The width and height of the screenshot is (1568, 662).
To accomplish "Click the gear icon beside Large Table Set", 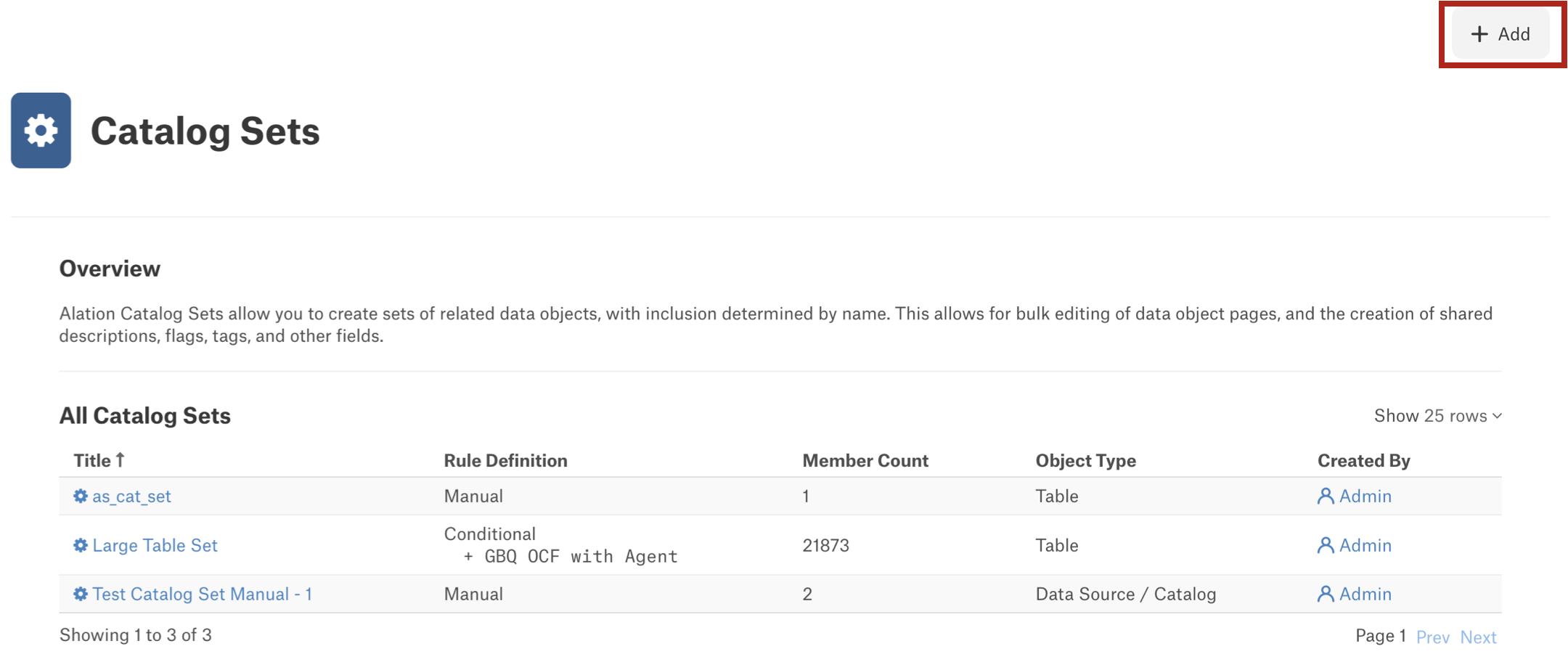I will [81, 545].
